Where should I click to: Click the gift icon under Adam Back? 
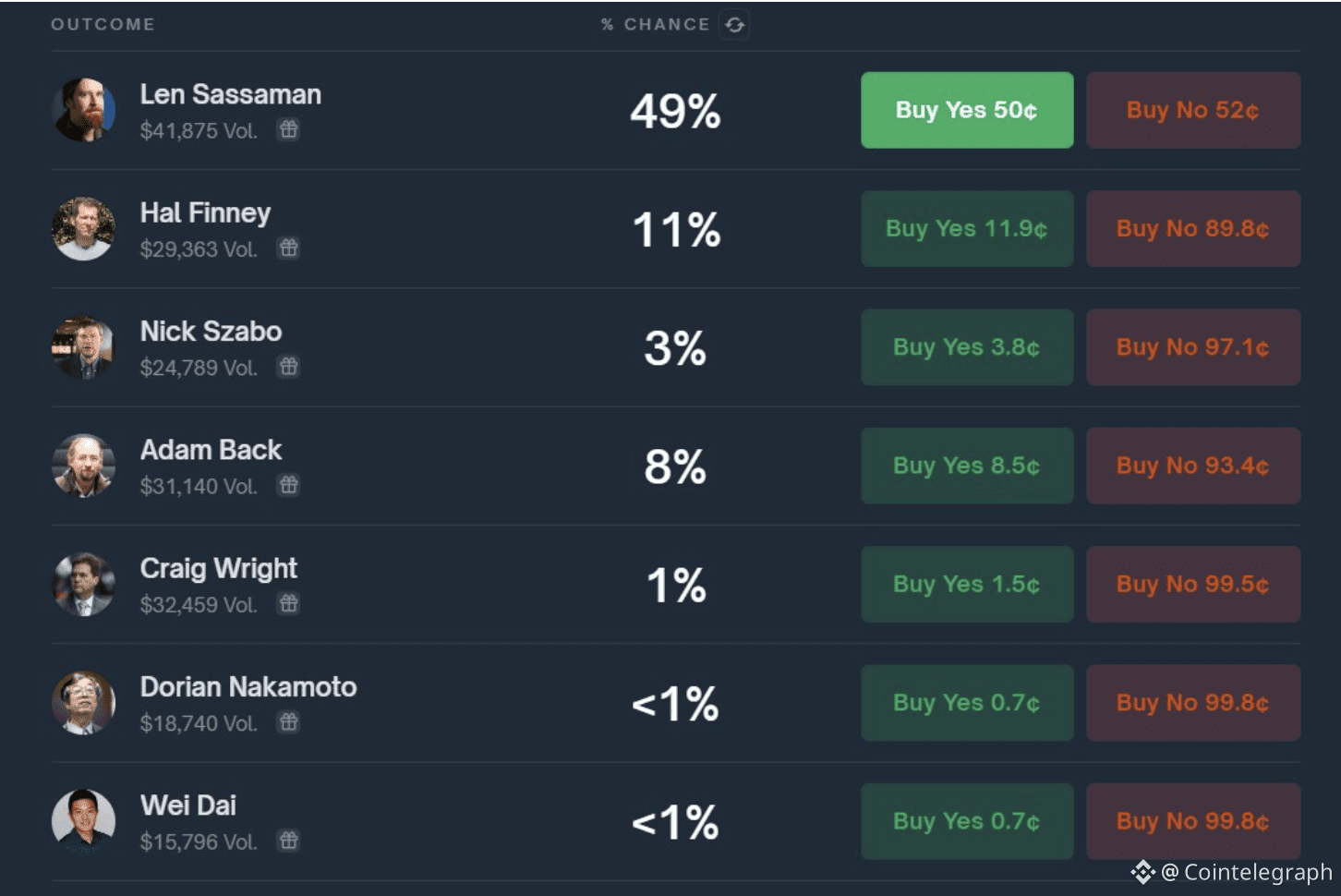click(289, 485)
